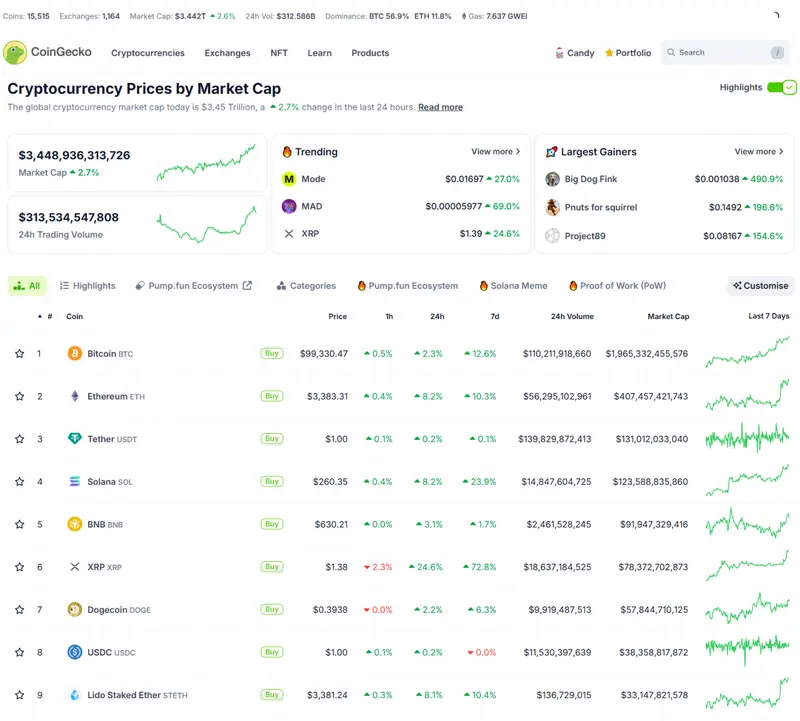Click the MAD trending coin icon
This screenshot has width=800, height=721.
[x=289, y=206]
